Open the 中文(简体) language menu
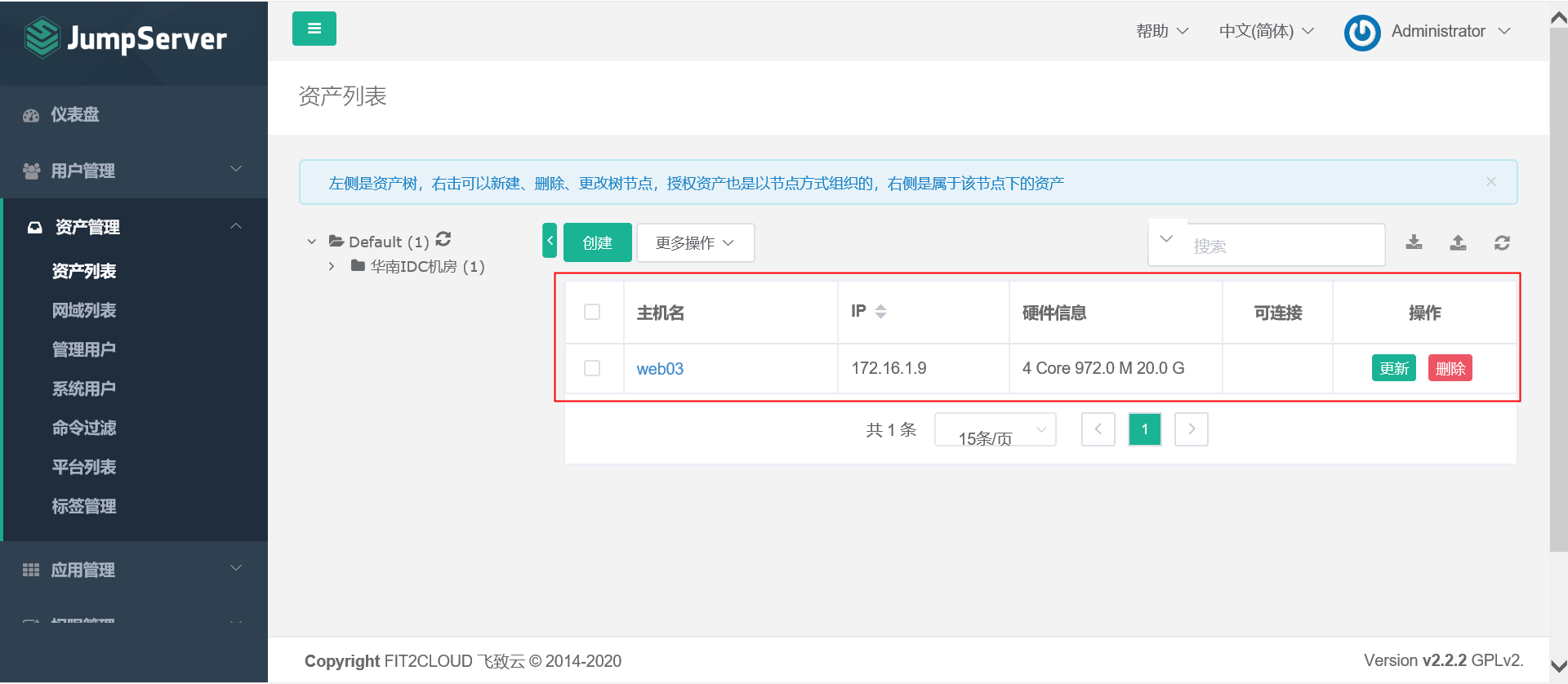This screenshot has width=1568, height=684. pyautogui.click(x=1266, y=31)
